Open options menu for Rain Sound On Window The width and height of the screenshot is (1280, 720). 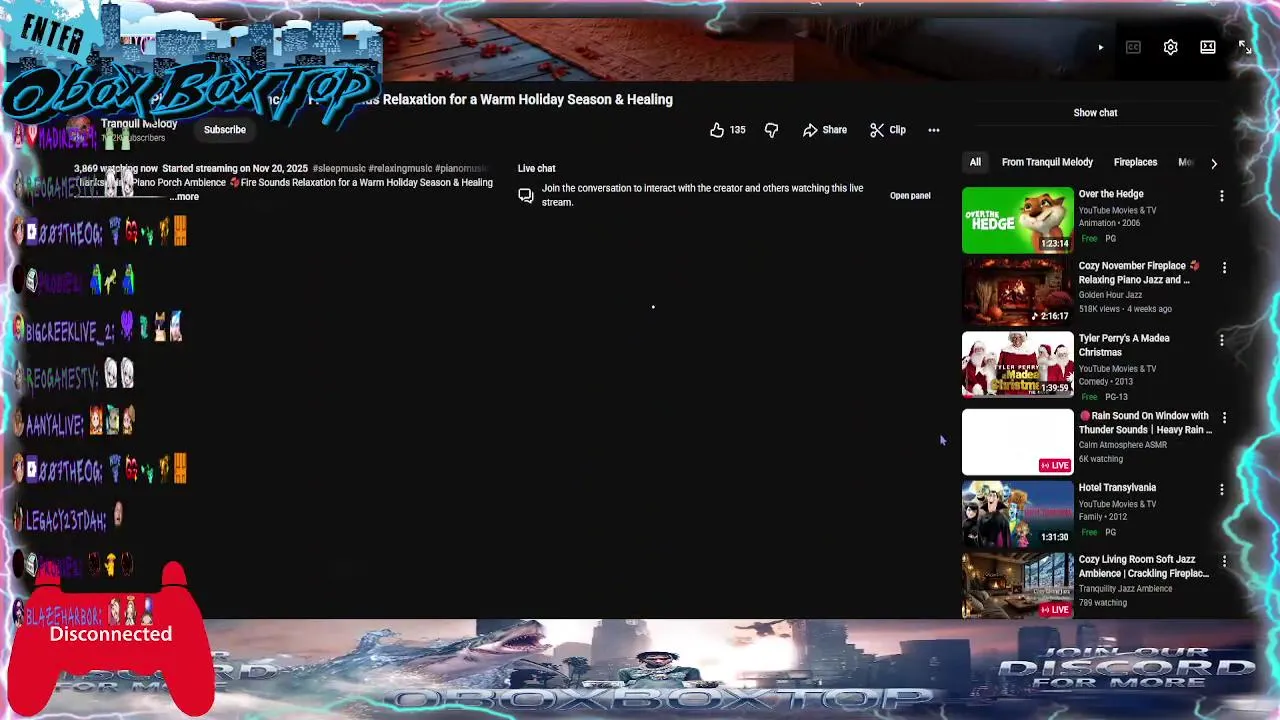[x=1224, y=418]
